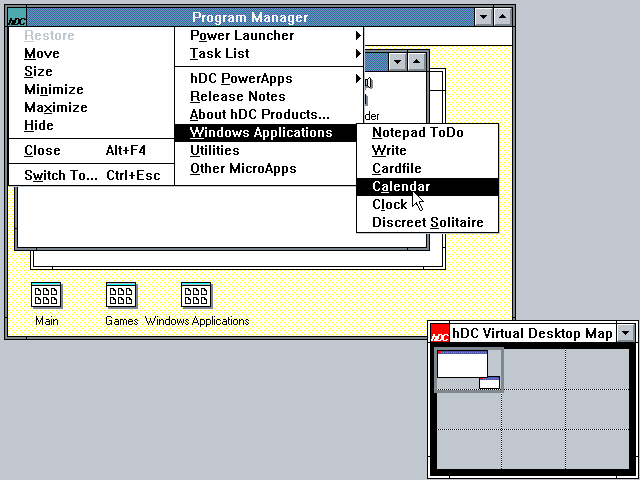Open Other MicroApps menu entry

(x=266, y=168)
